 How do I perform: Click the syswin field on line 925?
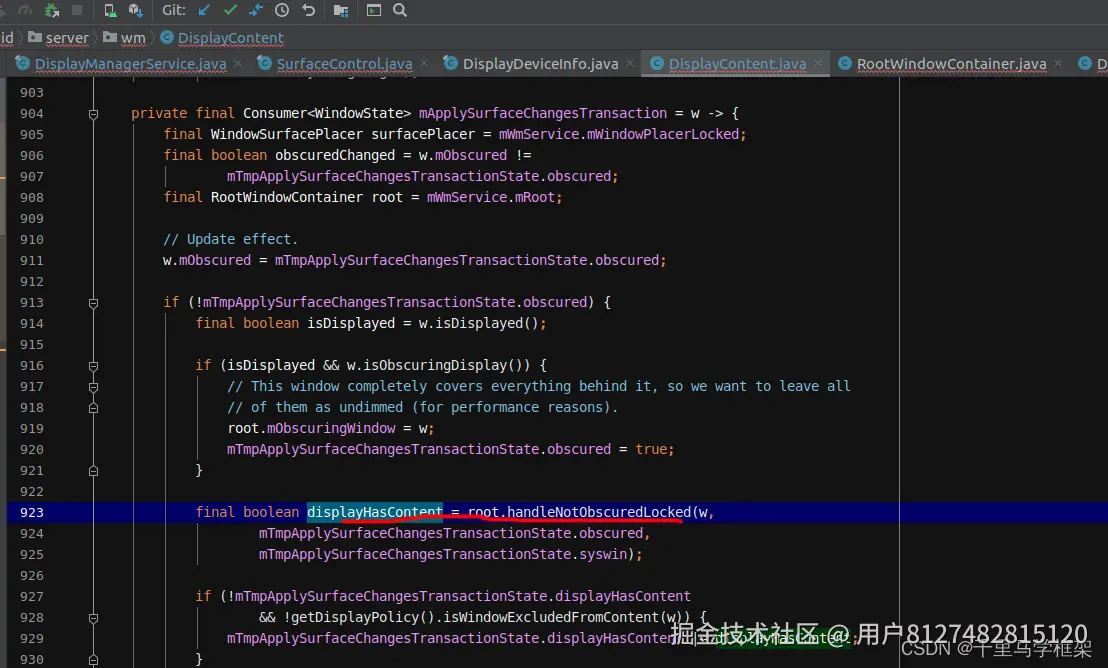coord(603,554)
